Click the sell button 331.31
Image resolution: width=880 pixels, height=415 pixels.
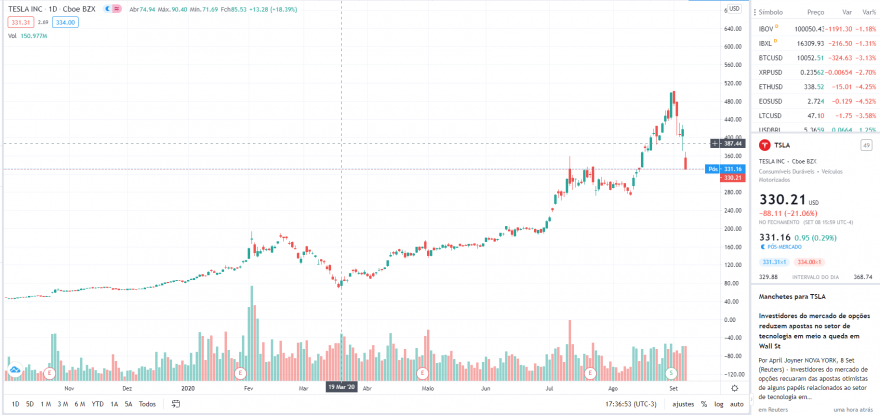[21, 22]
